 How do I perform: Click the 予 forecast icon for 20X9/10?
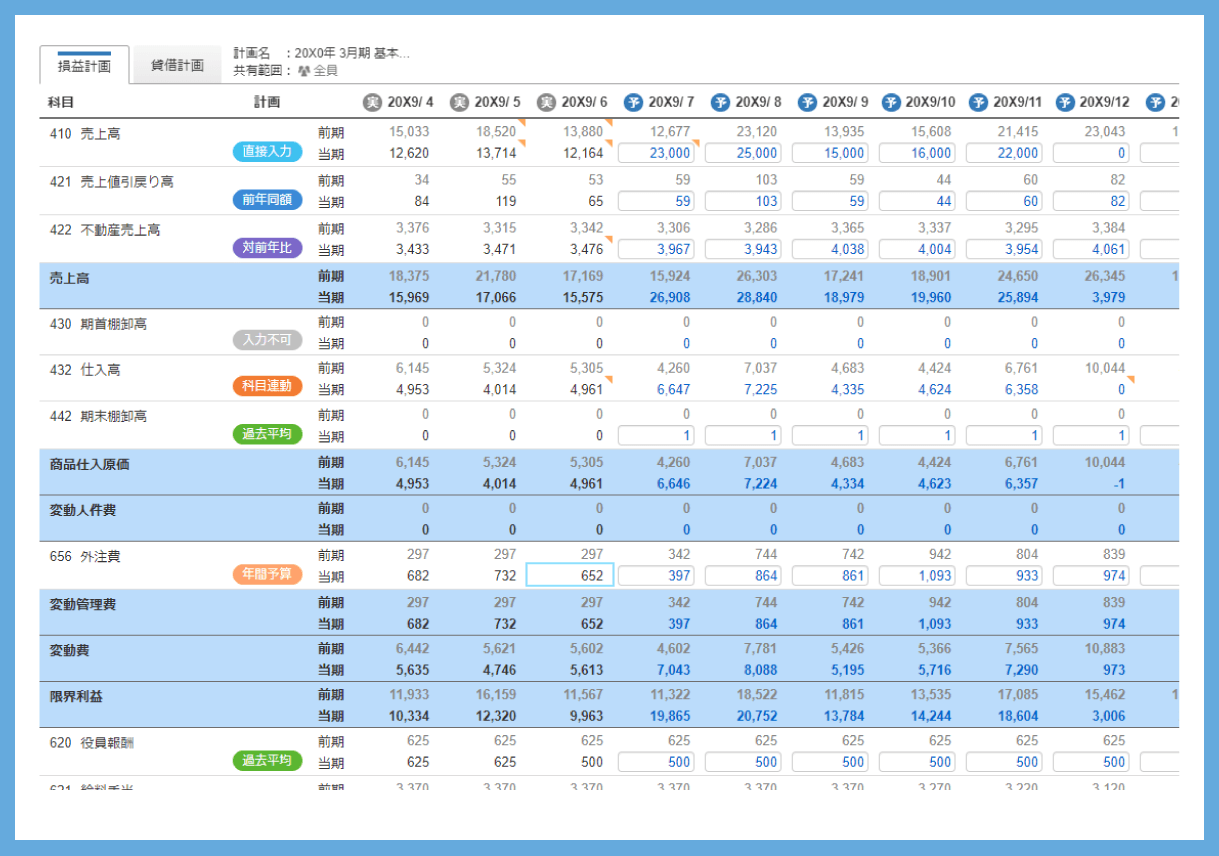click(894, 102)
